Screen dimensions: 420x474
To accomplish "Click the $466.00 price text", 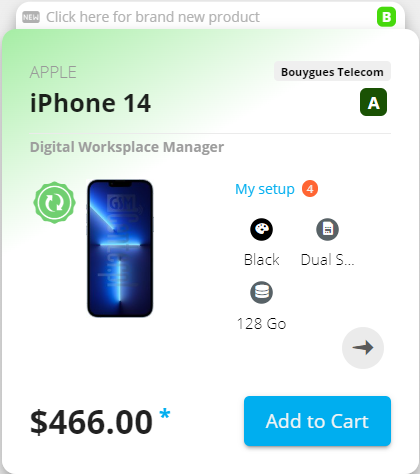I will click(x=91, y=422).
